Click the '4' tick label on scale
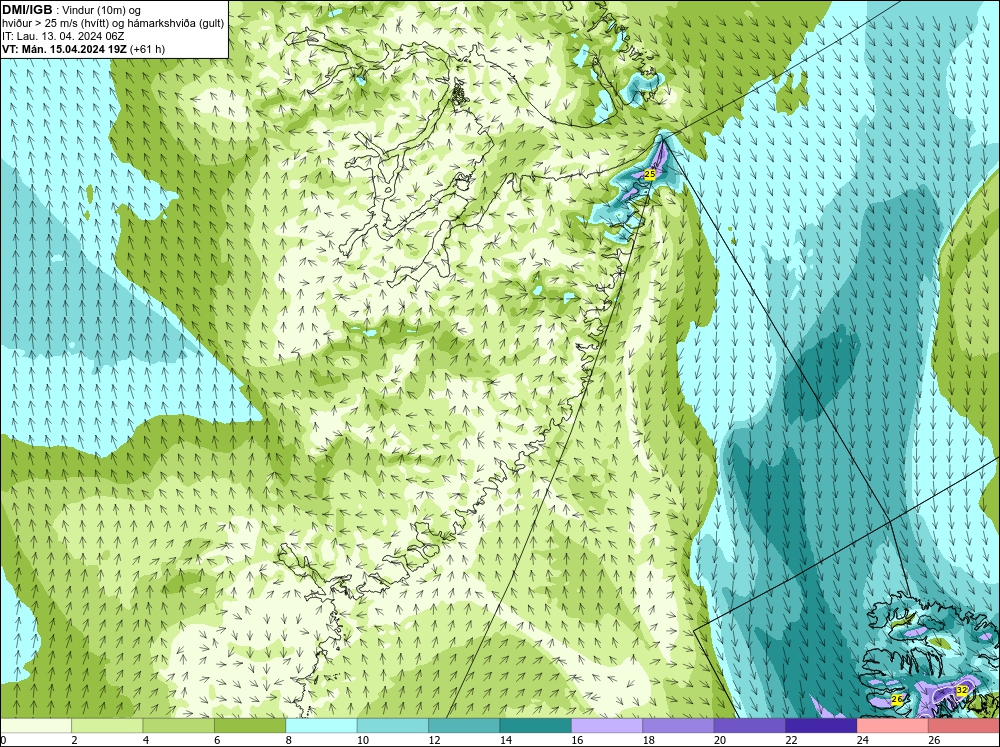This screenshot has height=747, width=1000. pyautogui.click(x=146, y=740)
